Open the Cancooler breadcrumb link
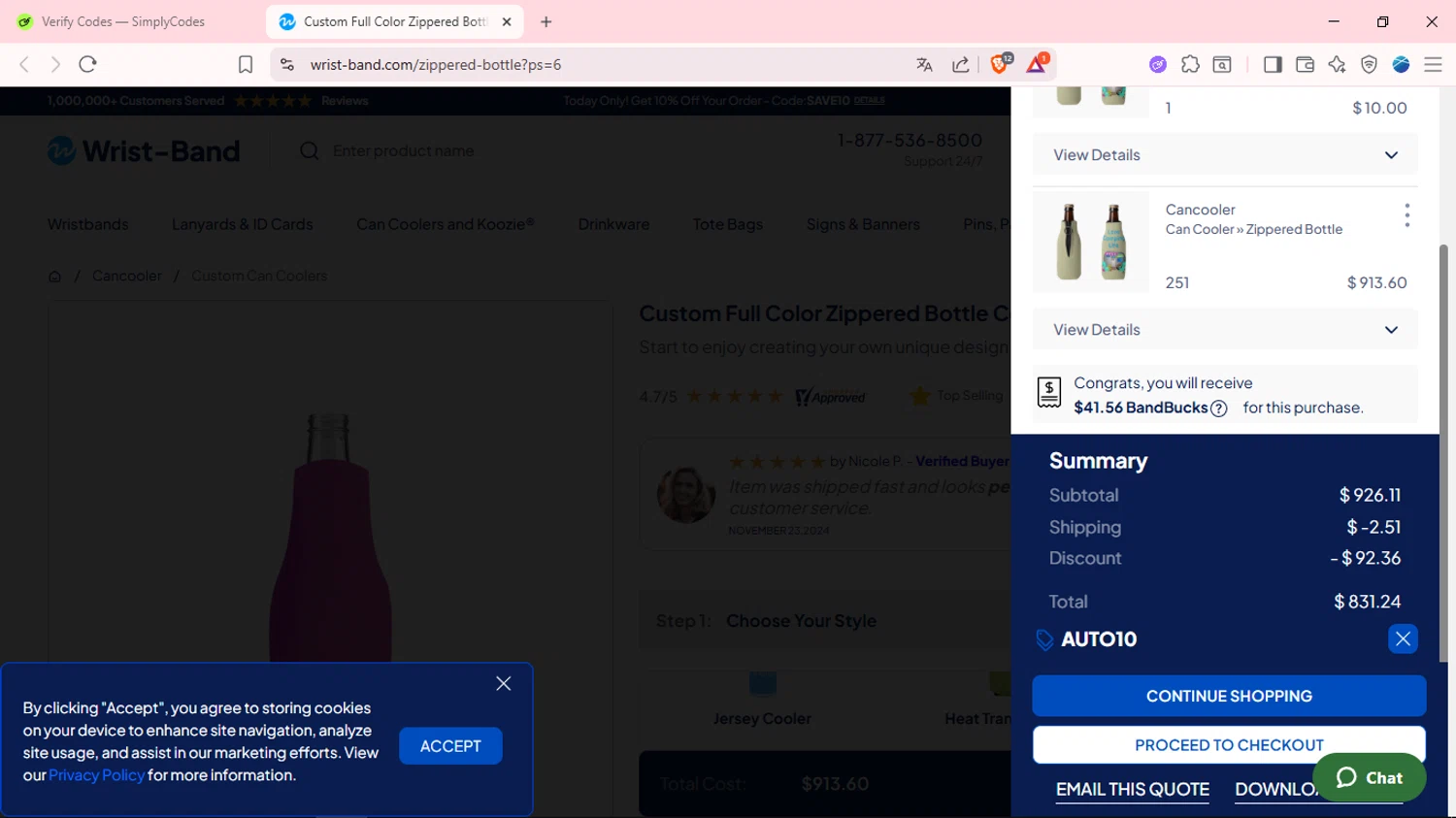 [127, 276]
